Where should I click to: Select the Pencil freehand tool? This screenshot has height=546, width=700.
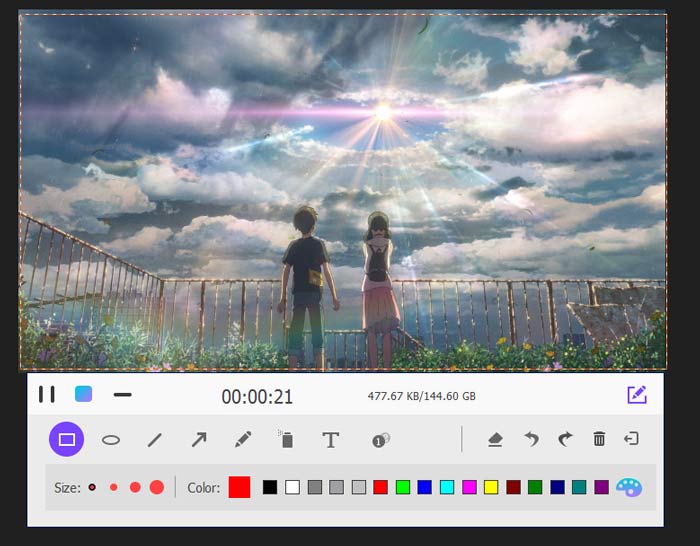tap(243, 439)
